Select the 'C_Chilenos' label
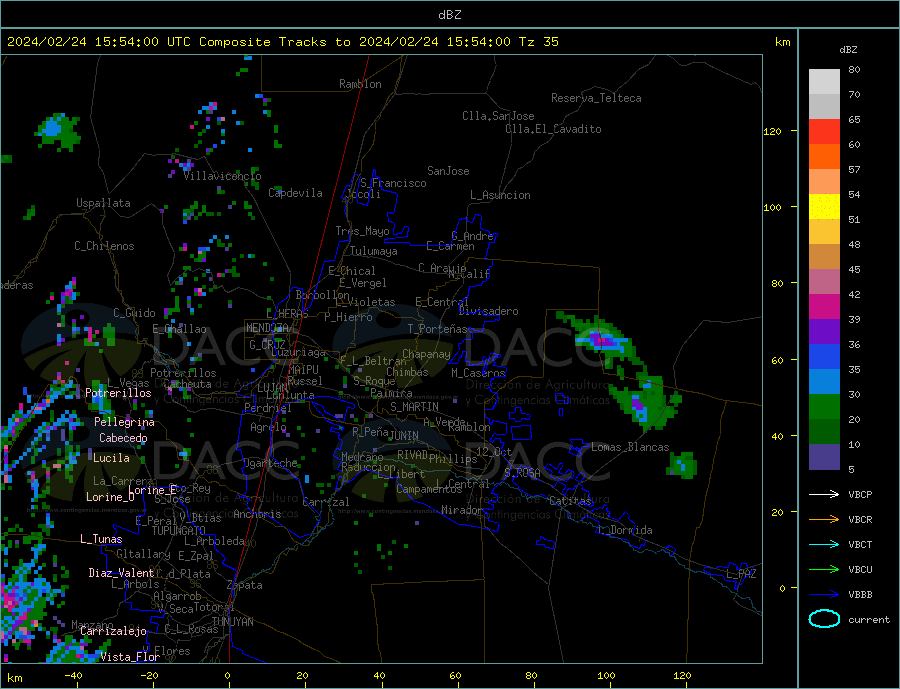The height and width of the screenshot is (689, 900). pyautogui.click(x=104, y=246)
